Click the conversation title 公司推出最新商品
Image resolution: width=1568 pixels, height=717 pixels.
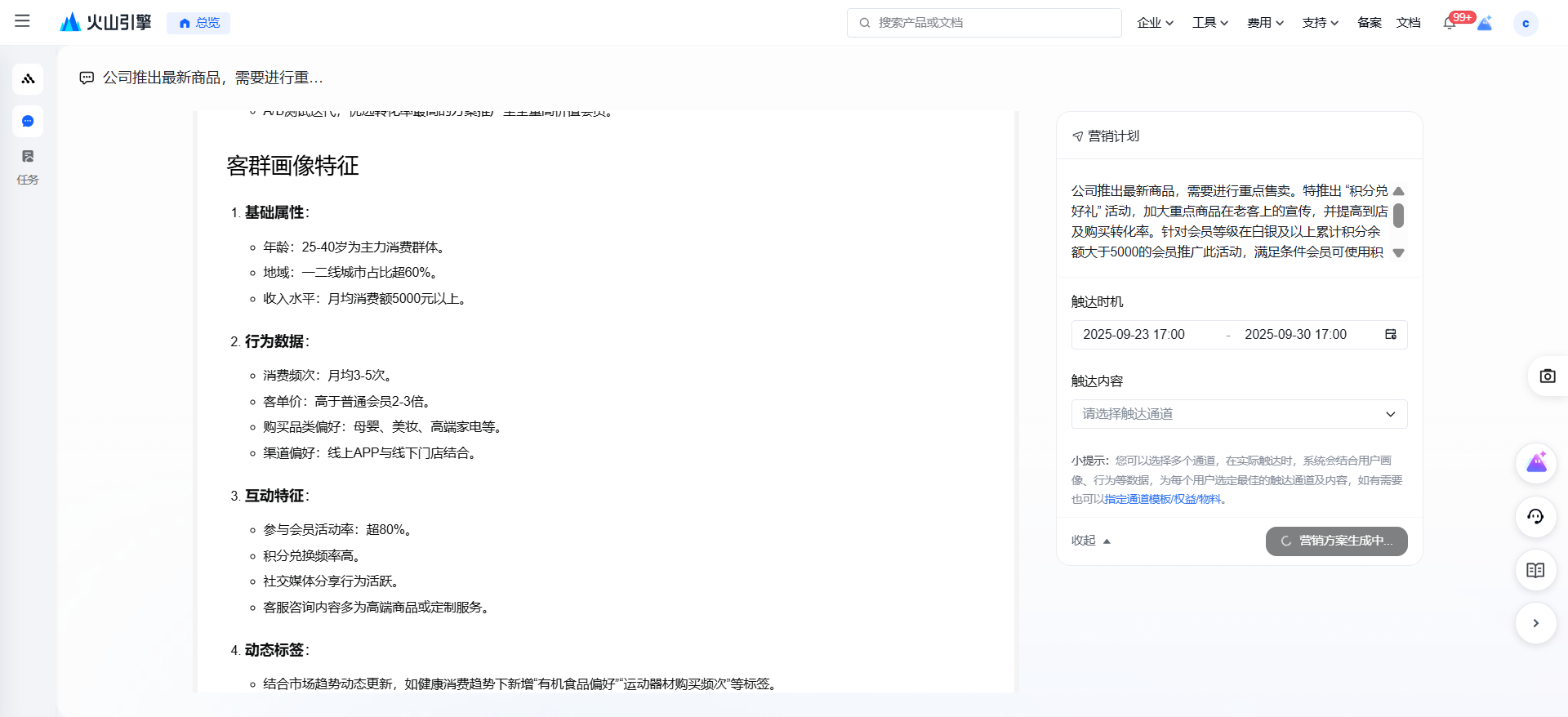pos(213,78)
